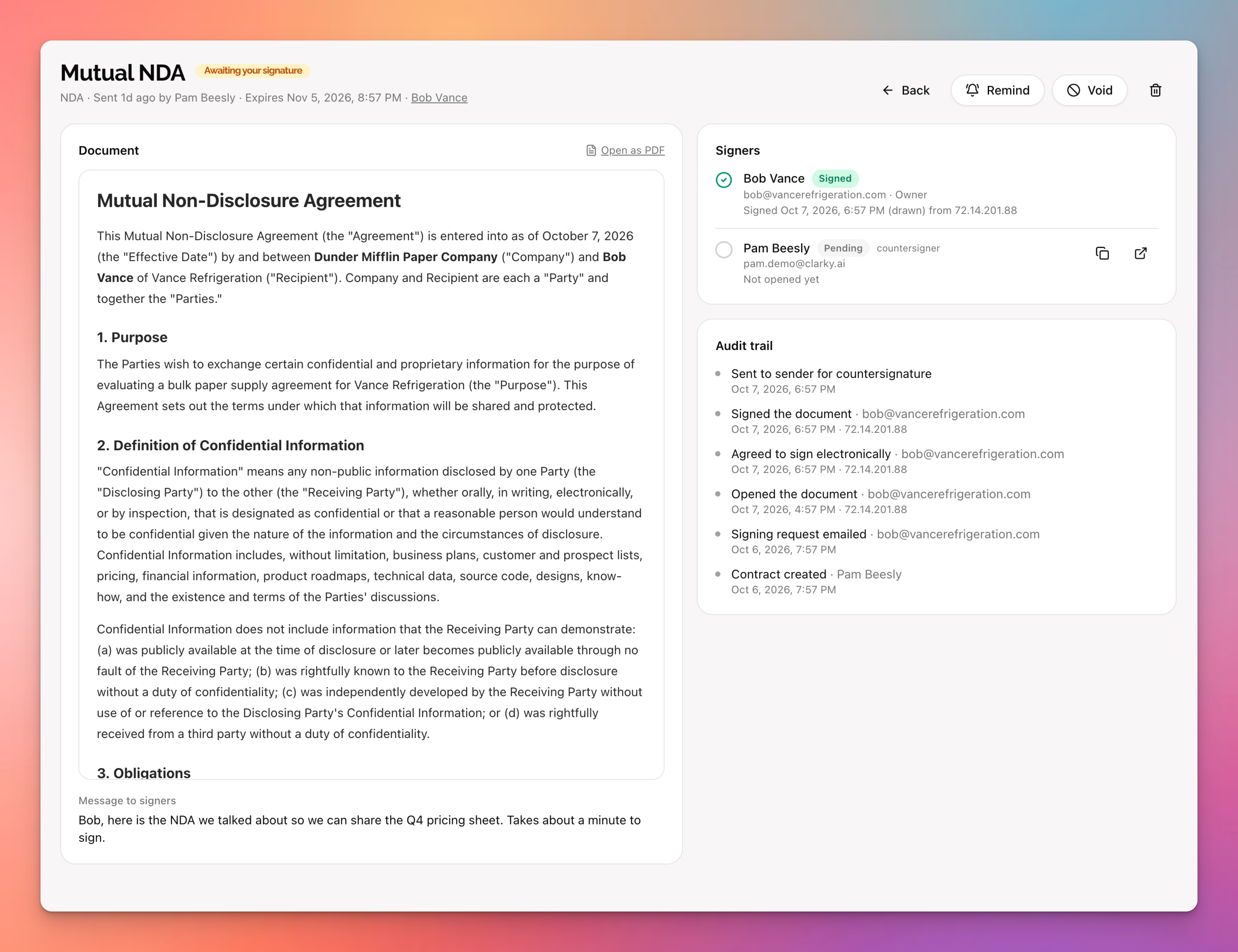Click the green signed checkmark for Bob Vance

(724, 180)
